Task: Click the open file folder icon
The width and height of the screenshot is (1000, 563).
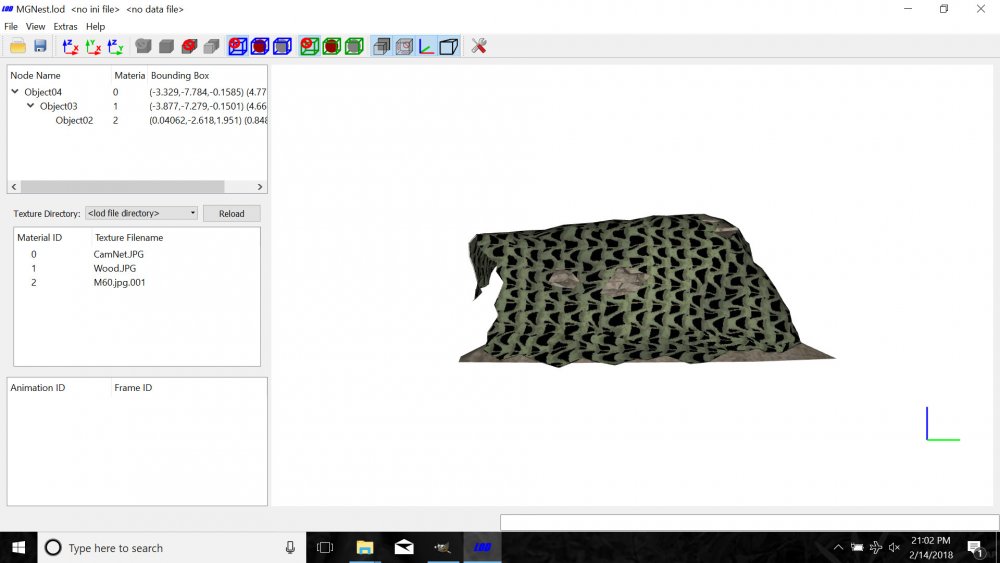Action: pos(18,46)
